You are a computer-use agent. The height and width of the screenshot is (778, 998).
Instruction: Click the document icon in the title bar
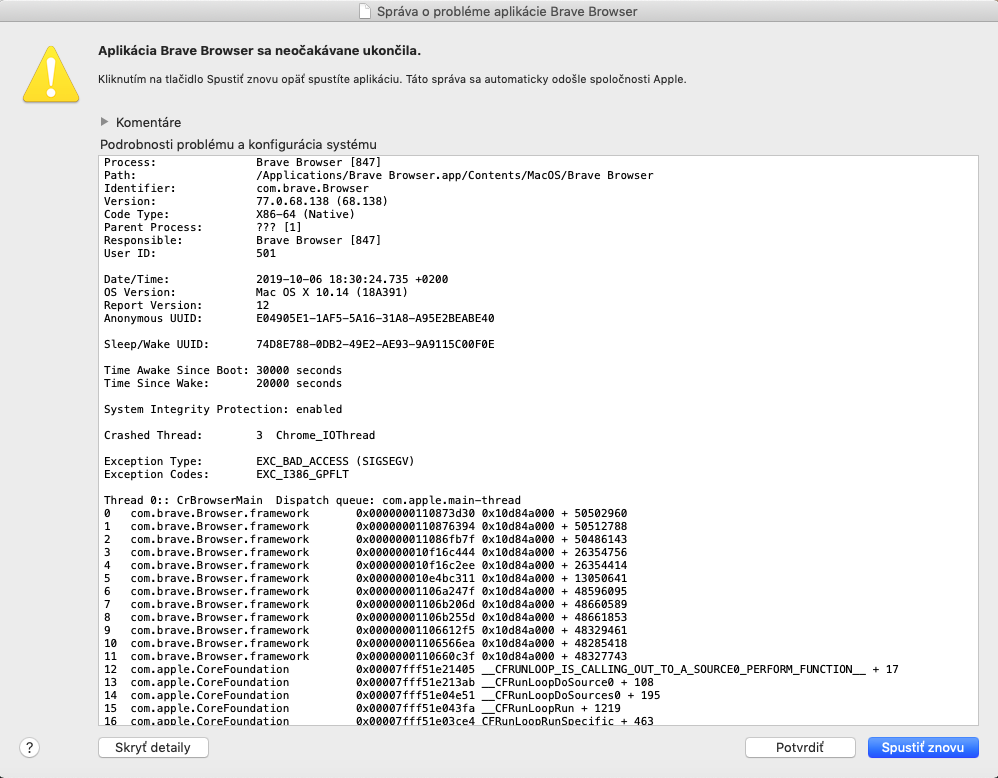365,11
